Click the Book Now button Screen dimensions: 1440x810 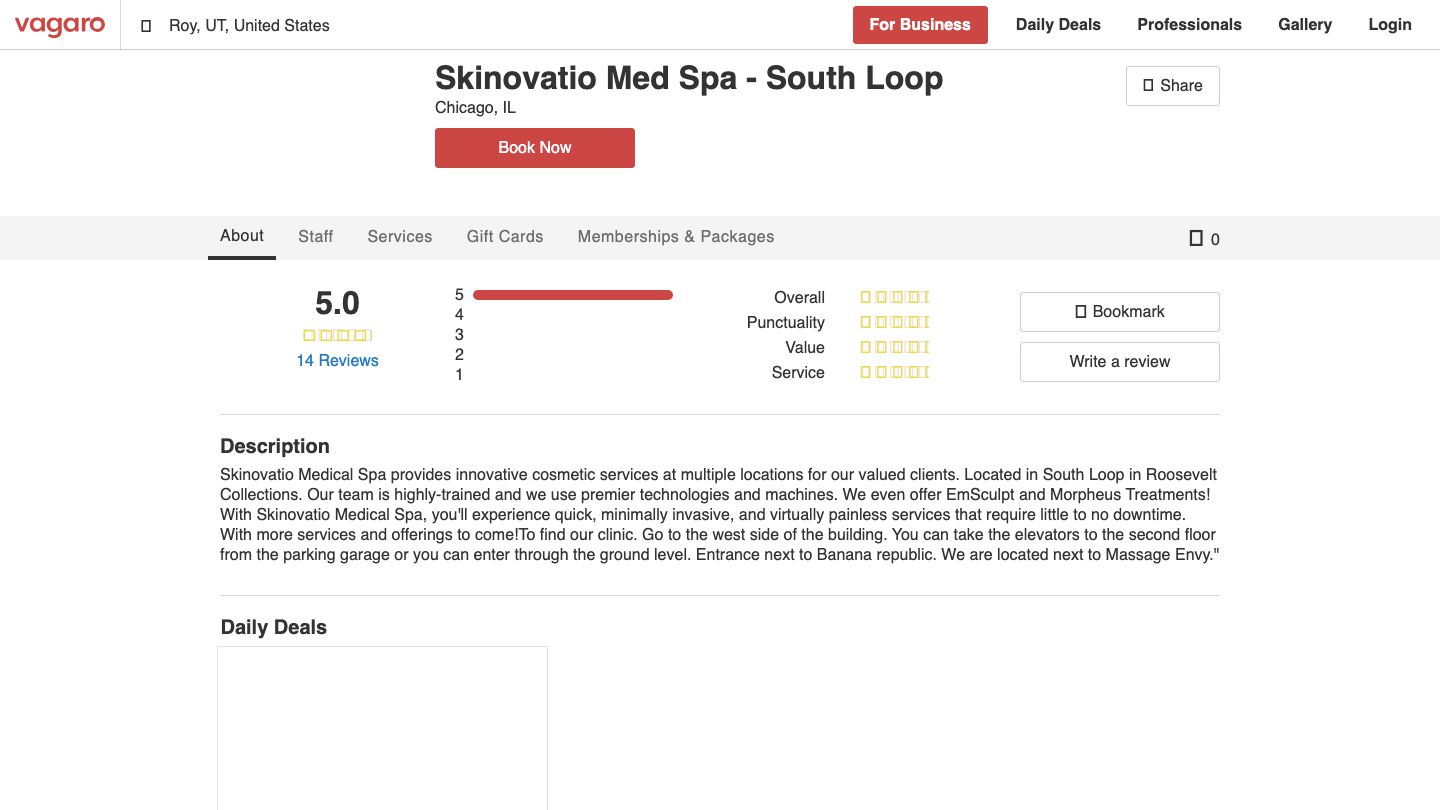click(x=534, y=147)
